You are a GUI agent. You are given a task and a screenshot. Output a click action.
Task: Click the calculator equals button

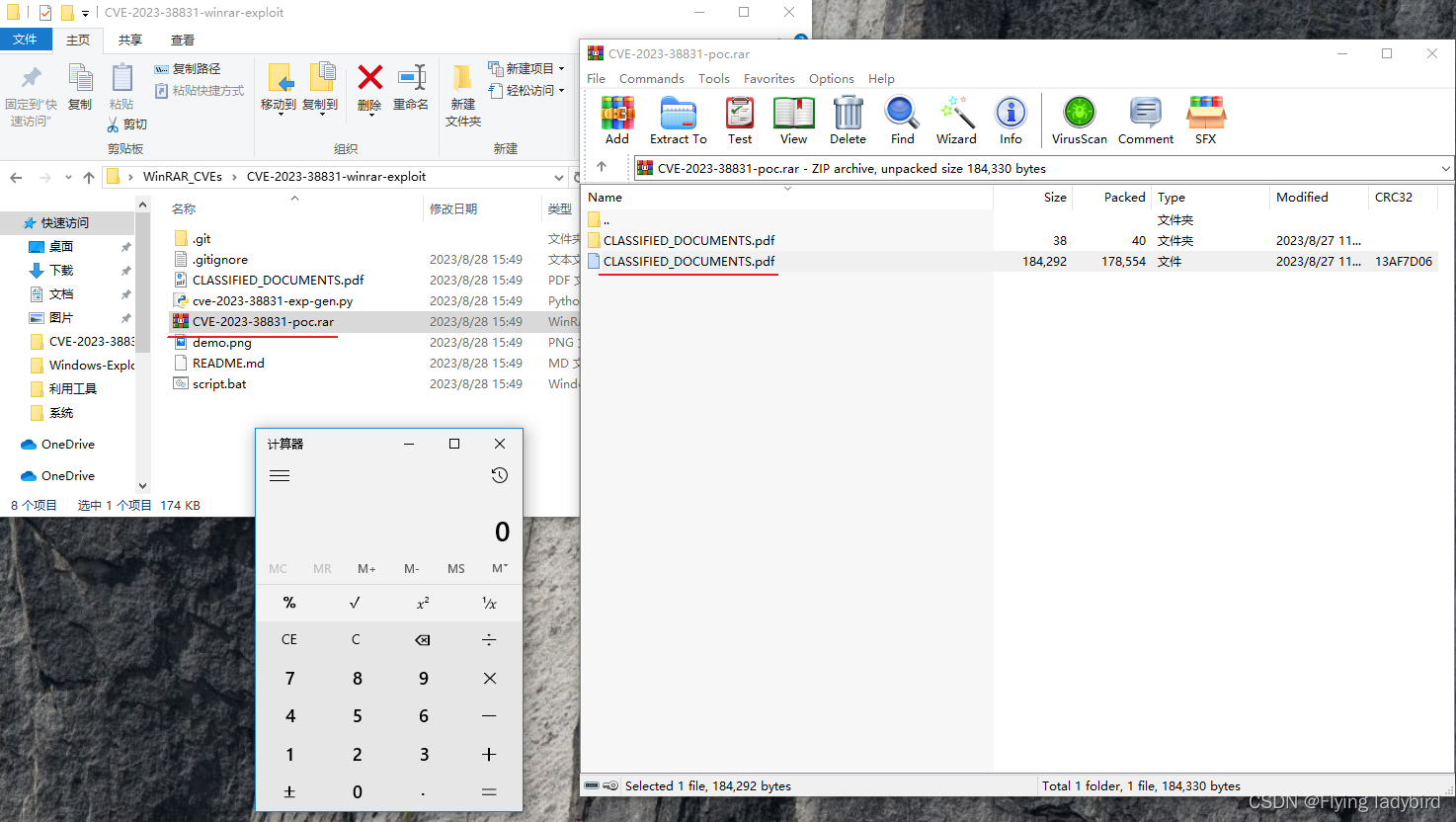pyautogui.click(x=489, y=792)
